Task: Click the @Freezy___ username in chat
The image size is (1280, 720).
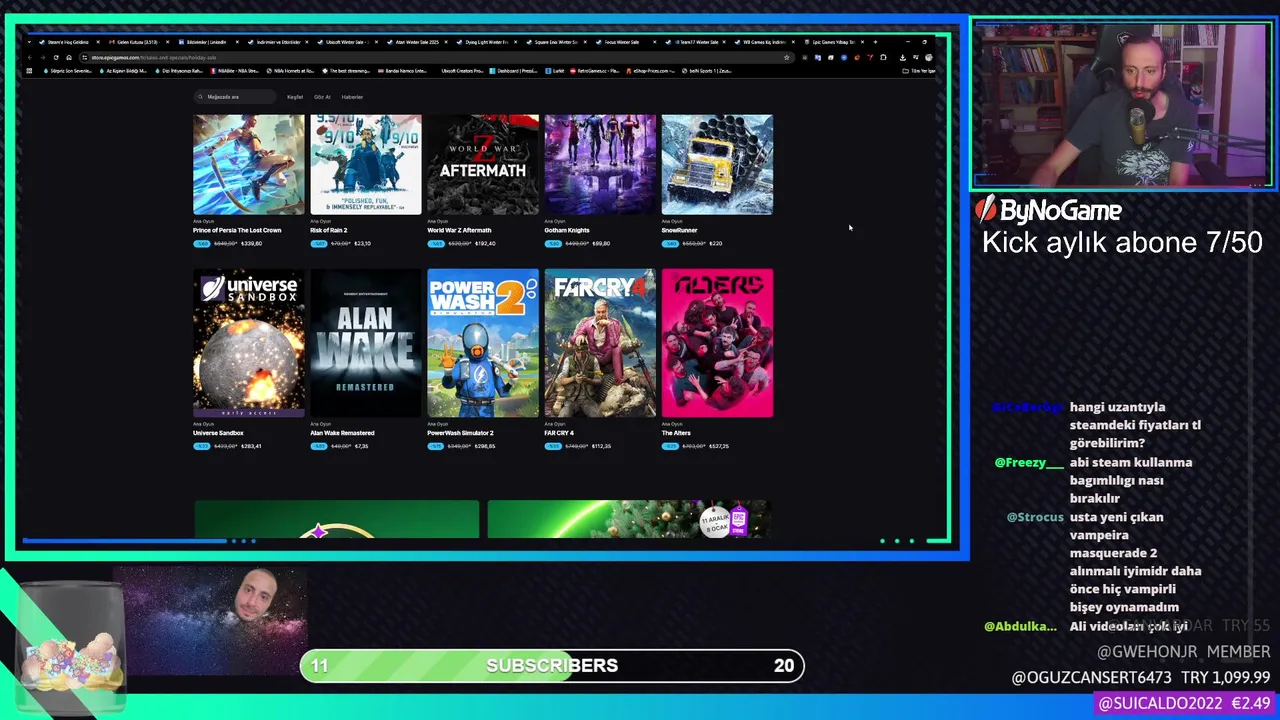Action: 1029,463
